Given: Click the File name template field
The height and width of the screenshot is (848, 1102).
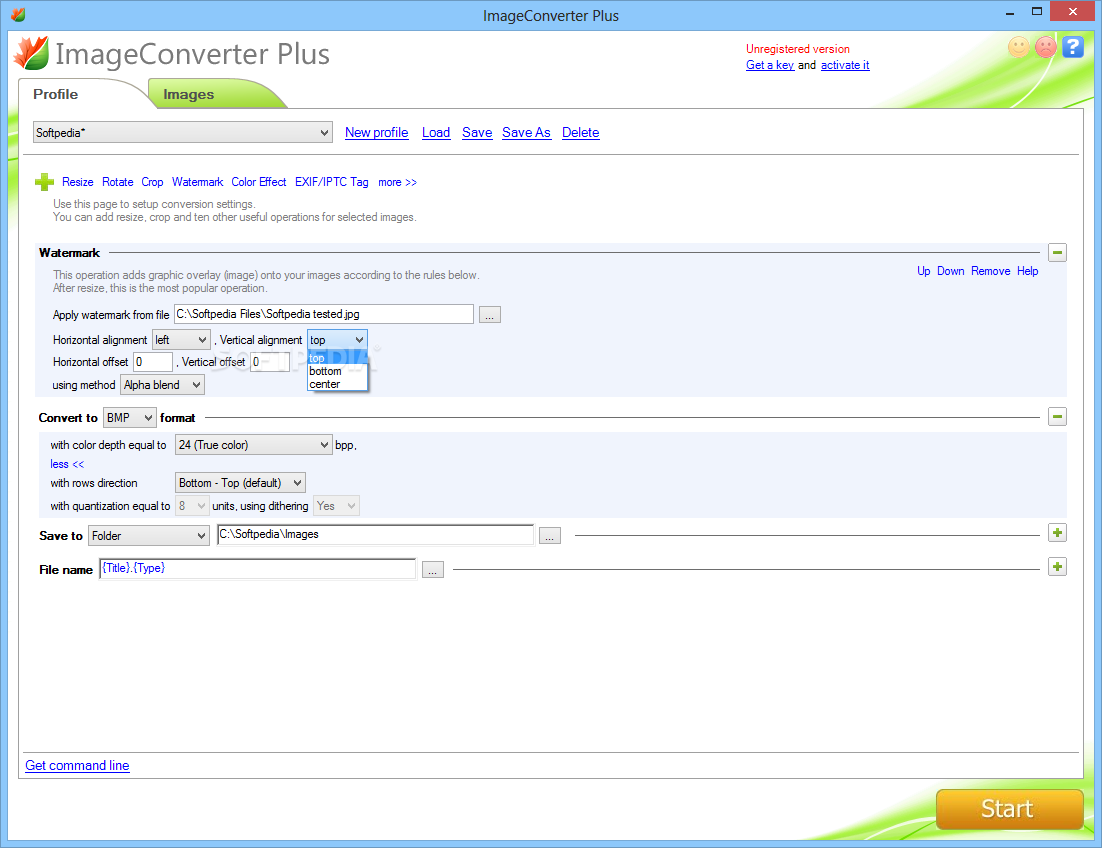Looking at the screenshot, I should click(257, 568).
